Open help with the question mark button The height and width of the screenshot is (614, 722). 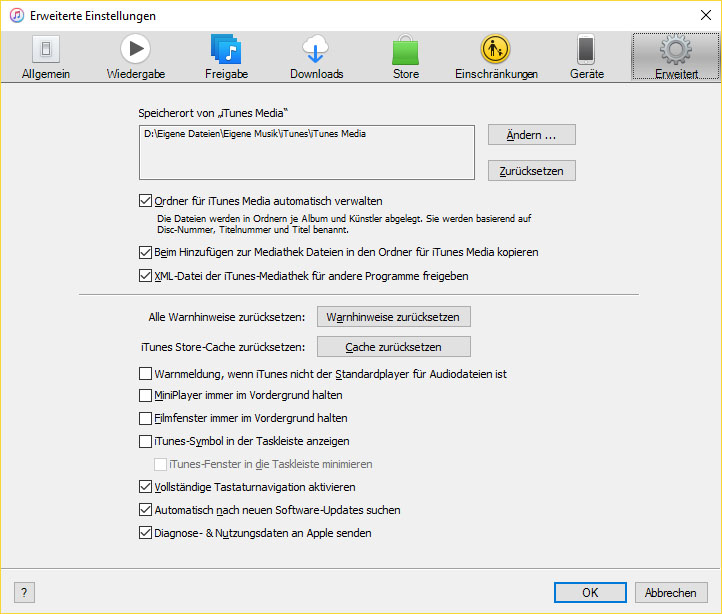pyautogui.click(x=24, y=592)
